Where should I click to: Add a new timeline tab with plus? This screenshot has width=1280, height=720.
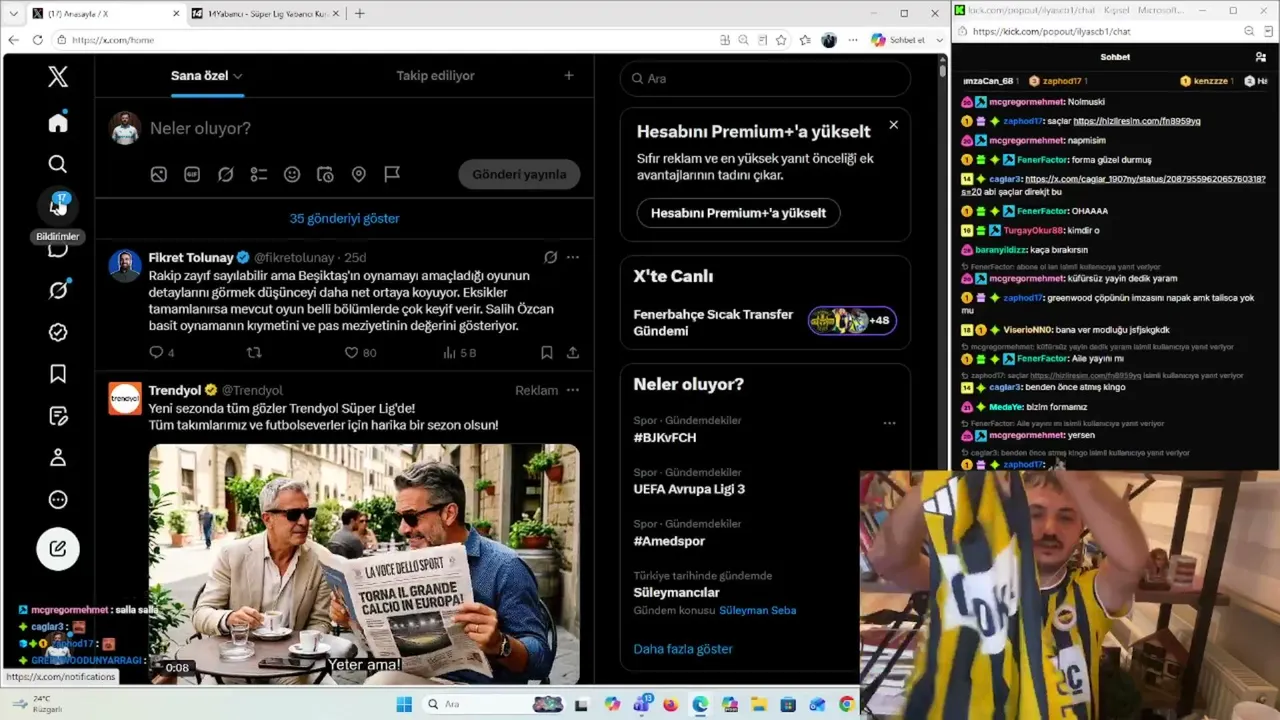569,76
